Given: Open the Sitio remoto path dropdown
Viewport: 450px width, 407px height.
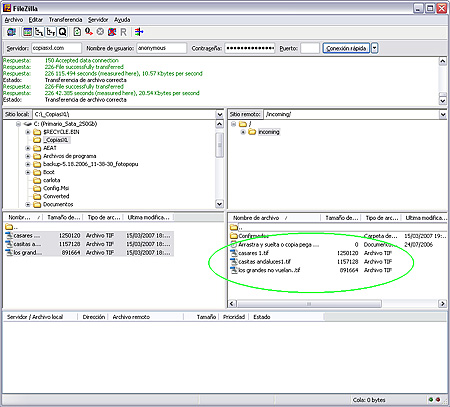Looking at the screenshot, I should (x=443, y=114).
